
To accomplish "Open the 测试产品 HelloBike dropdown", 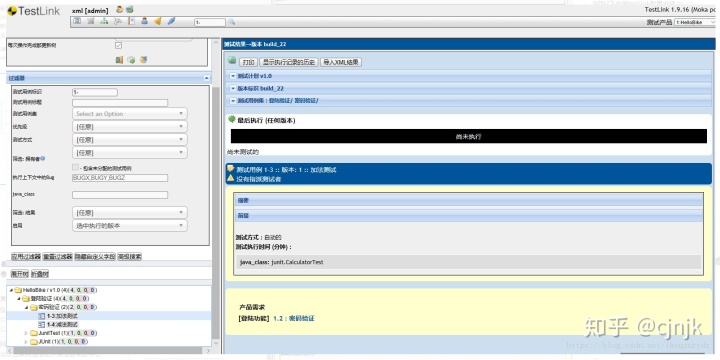I will pos(695,22).
